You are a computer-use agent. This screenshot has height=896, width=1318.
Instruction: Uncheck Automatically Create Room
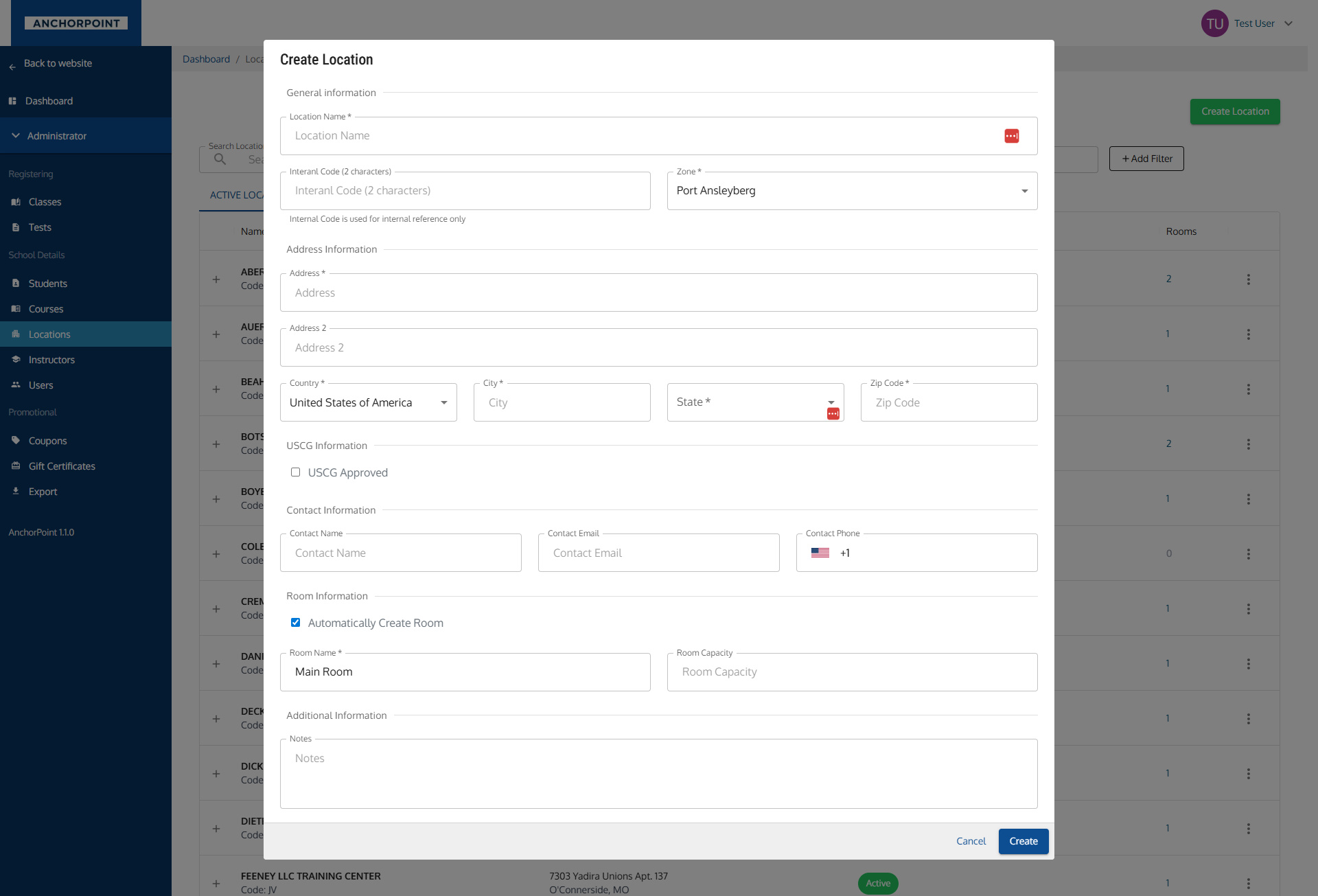pyautogui.click(x=295, y=622)
